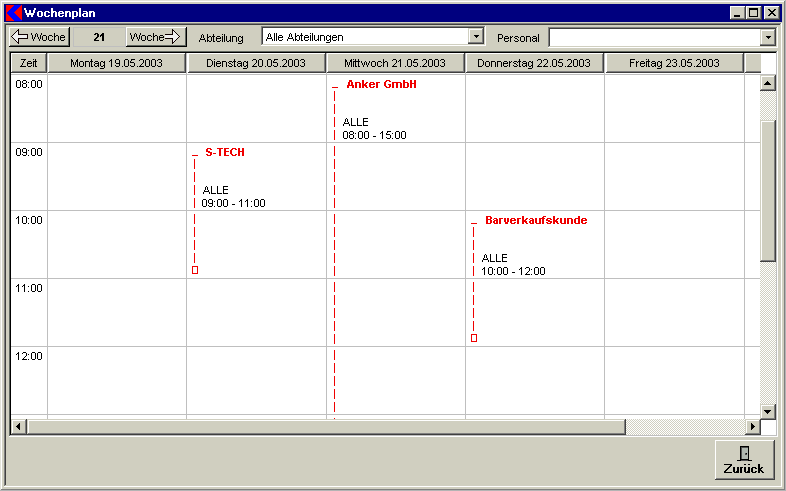This screenshot has width=786, height=491.
Task: Click the Alle Abteilungen combo box field
Action: pos(365,37)
